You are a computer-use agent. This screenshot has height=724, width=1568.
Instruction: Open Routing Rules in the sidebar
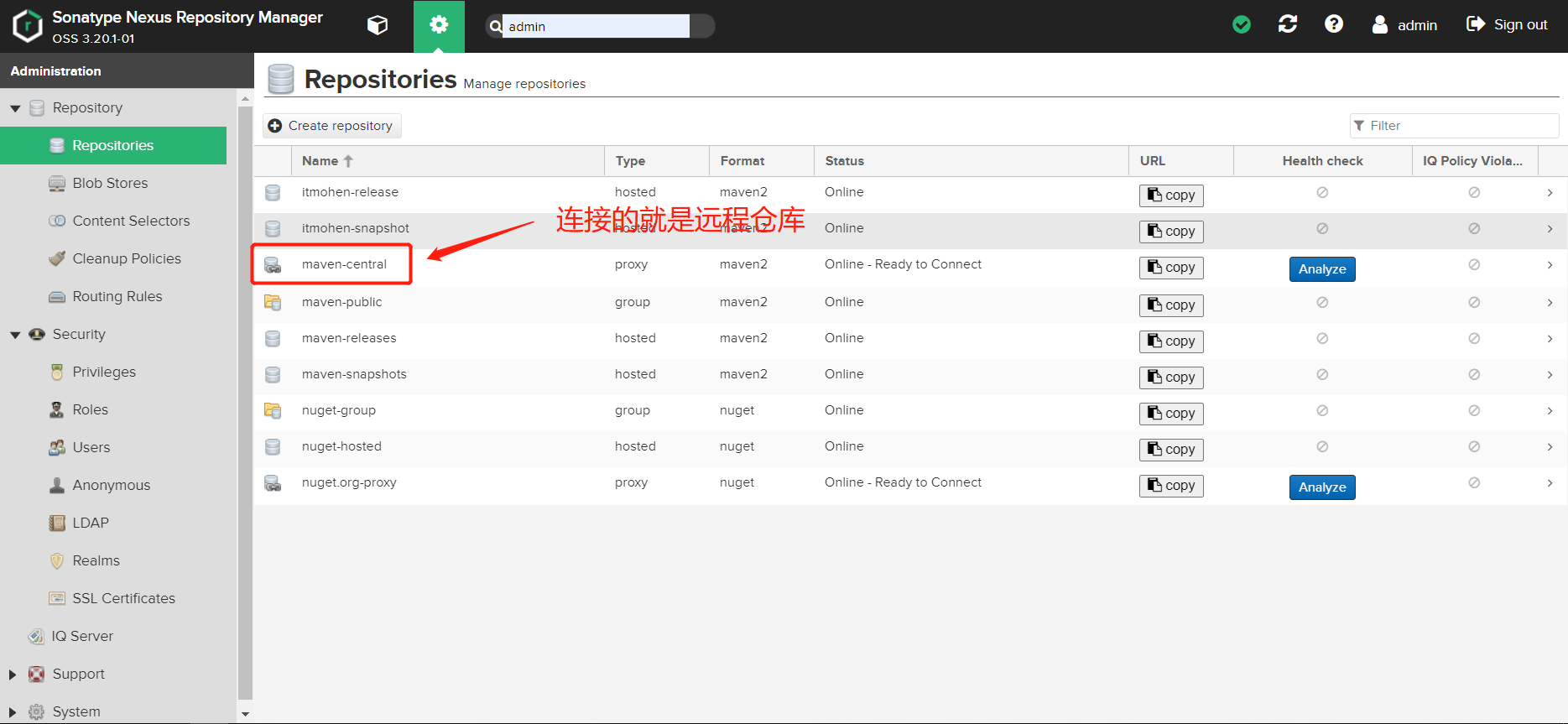[117, 296]
